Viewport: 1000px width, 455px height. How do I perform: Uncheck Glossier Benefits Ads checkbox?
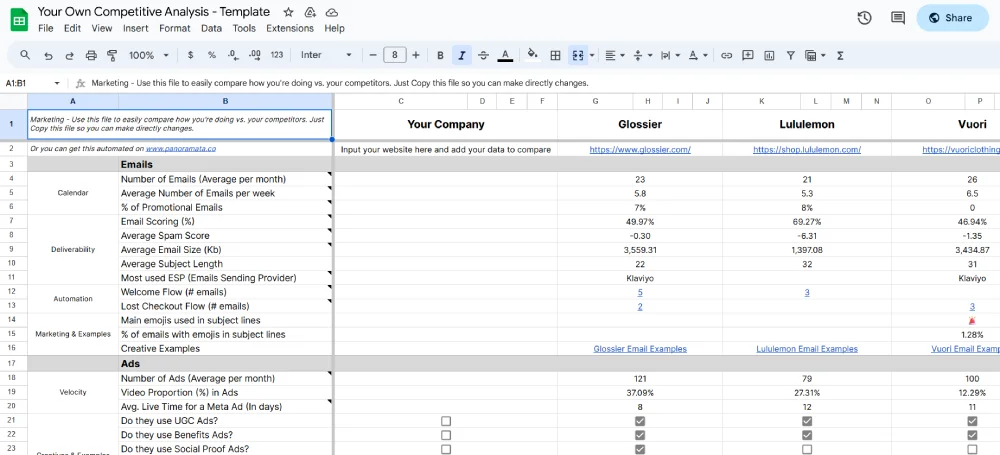coord(640,435)
